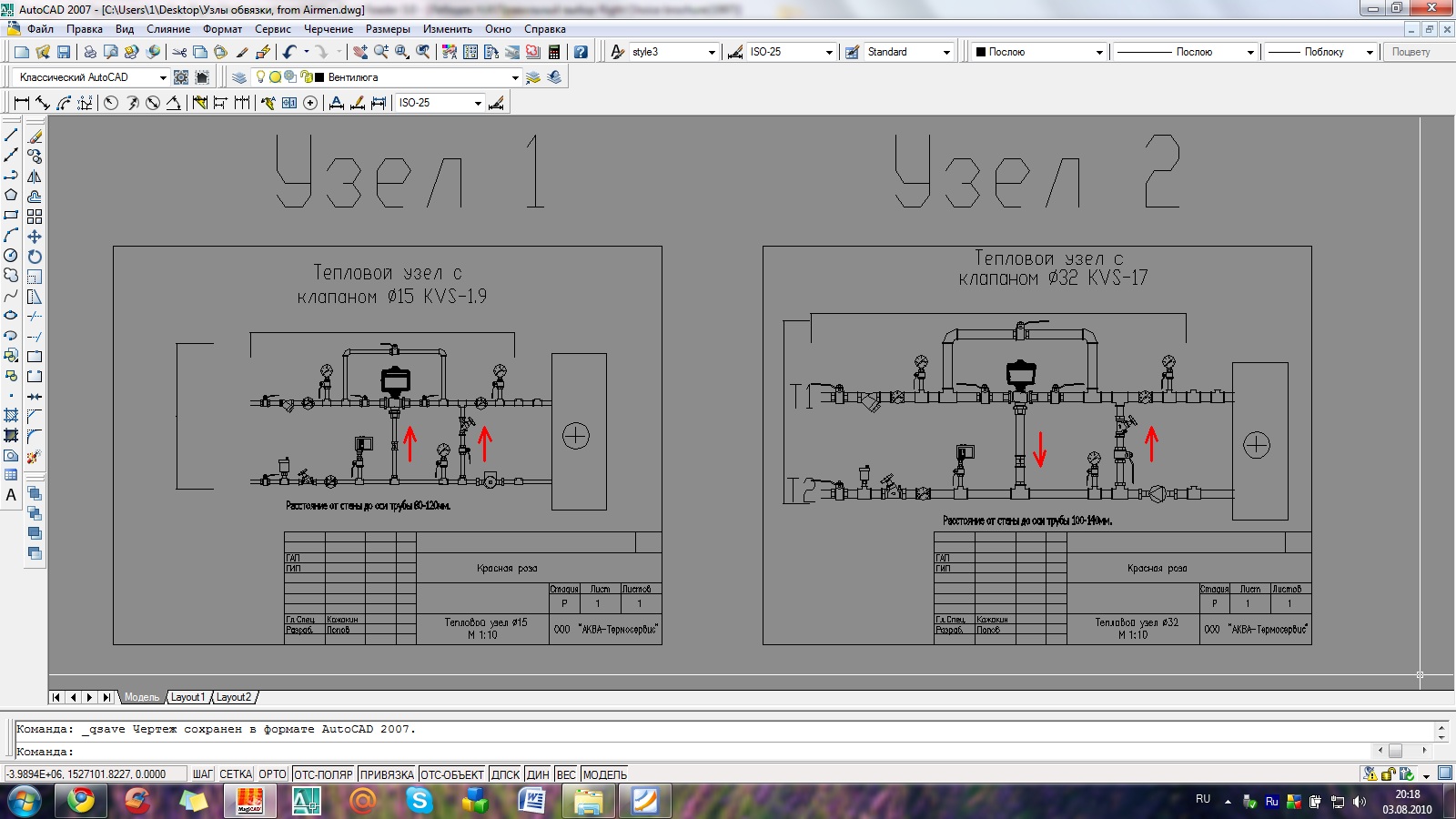Open the QuickCalc calculator icon
This screenshot has width=1456, height=819.
554,52
